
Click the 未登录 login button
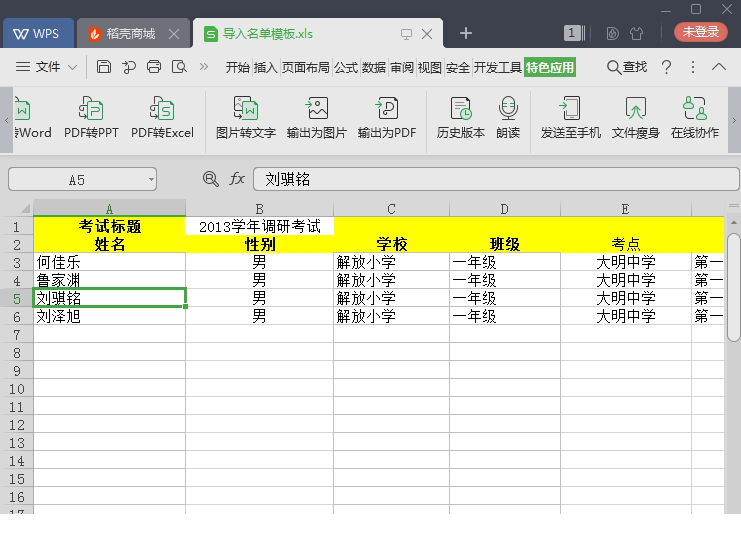[700, 32]
